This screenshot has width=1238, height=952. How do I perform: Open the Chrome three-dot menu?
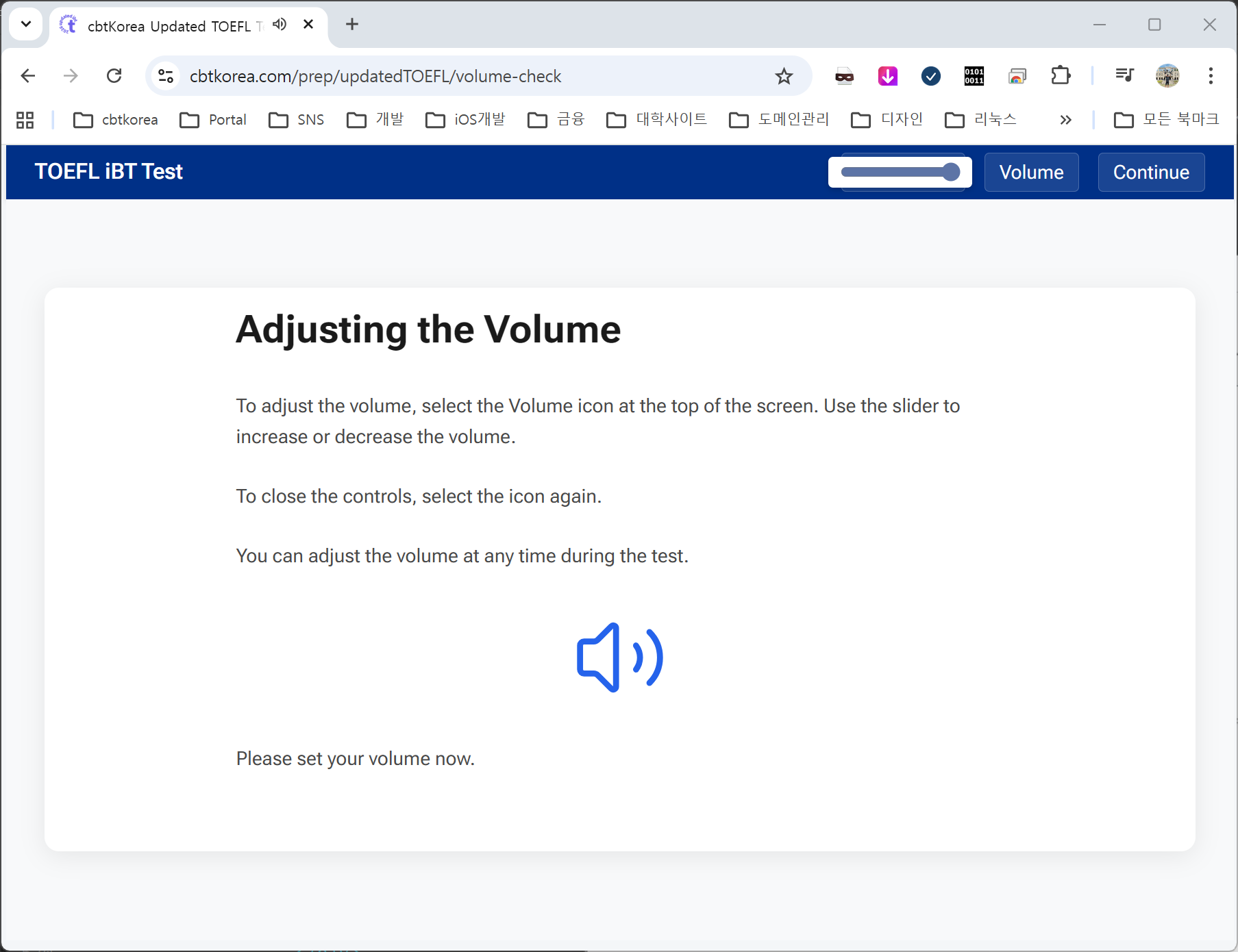[1211, 76]
